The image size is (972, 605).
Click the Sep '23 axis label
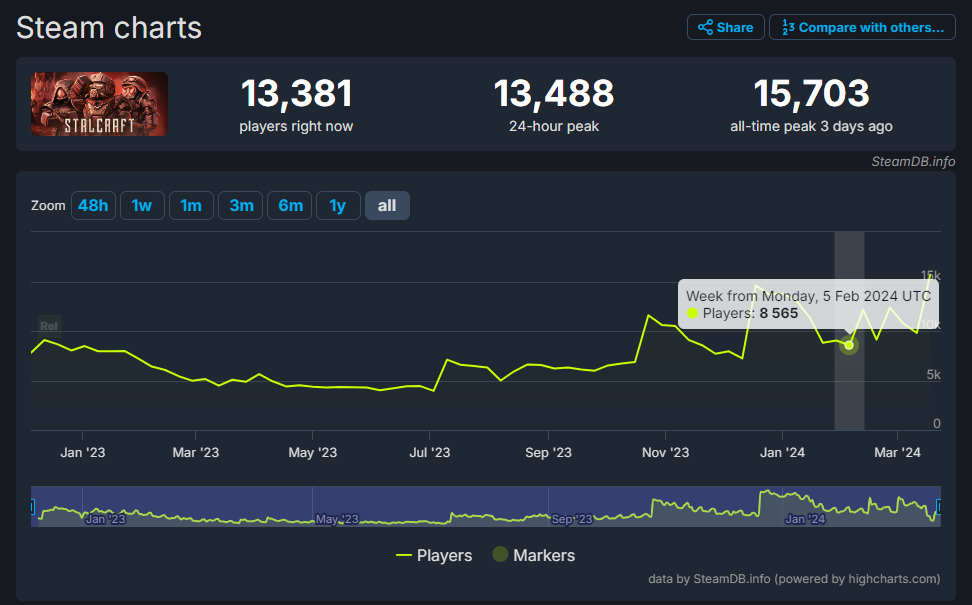[549, 453]
